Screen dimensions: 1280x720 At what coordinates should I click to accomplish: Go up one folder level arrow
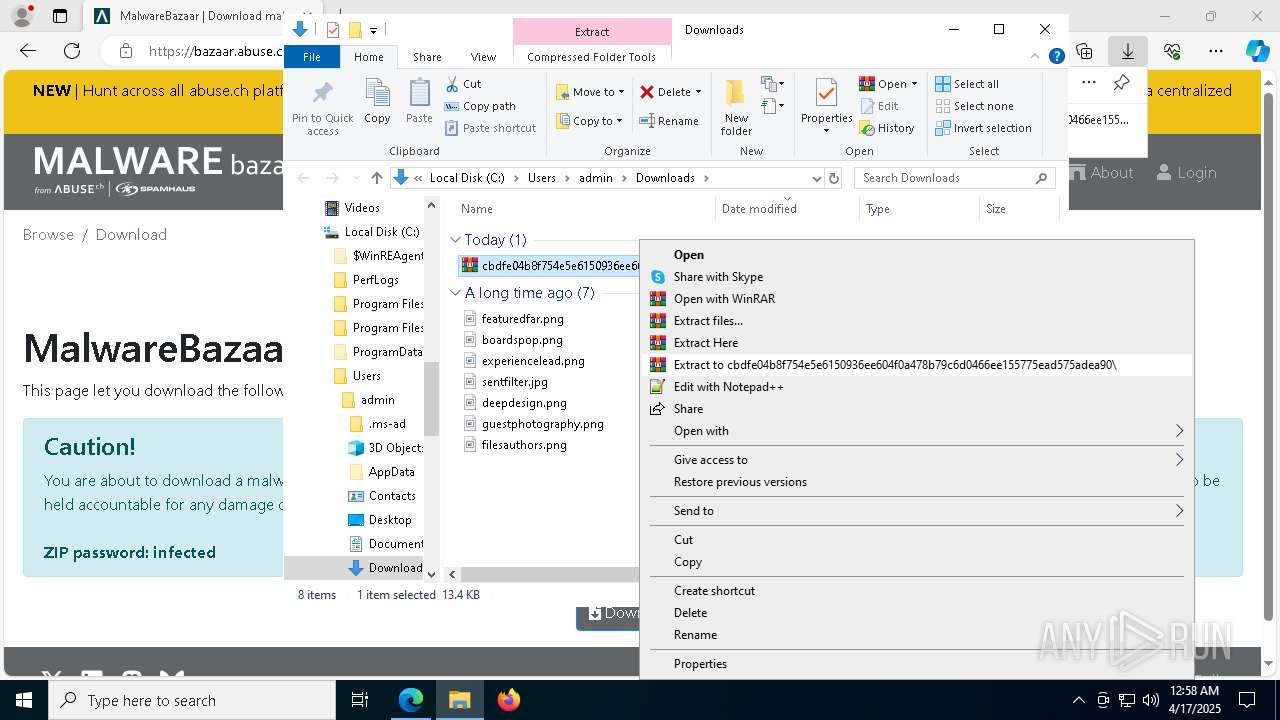376,178
